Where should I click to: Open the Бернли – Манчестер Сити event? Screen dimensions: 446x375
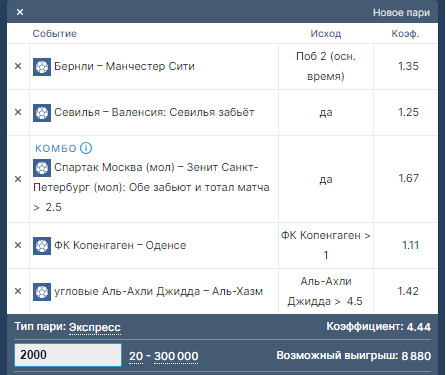click(x=124, y=66)
